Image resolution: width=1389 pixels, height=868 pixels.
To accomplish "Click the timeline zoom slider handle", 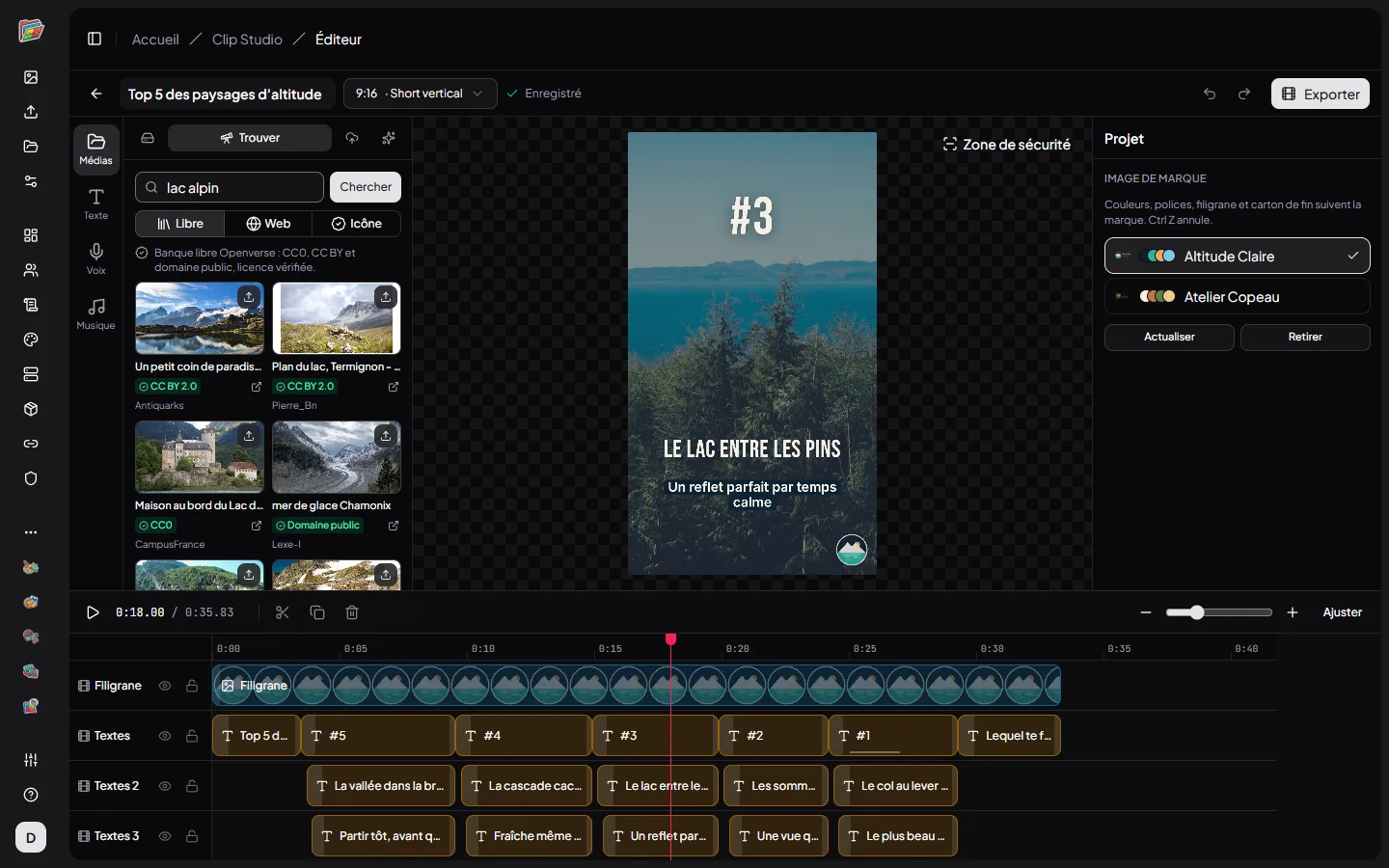I will pyautogui.click(x=1197, y=612).
